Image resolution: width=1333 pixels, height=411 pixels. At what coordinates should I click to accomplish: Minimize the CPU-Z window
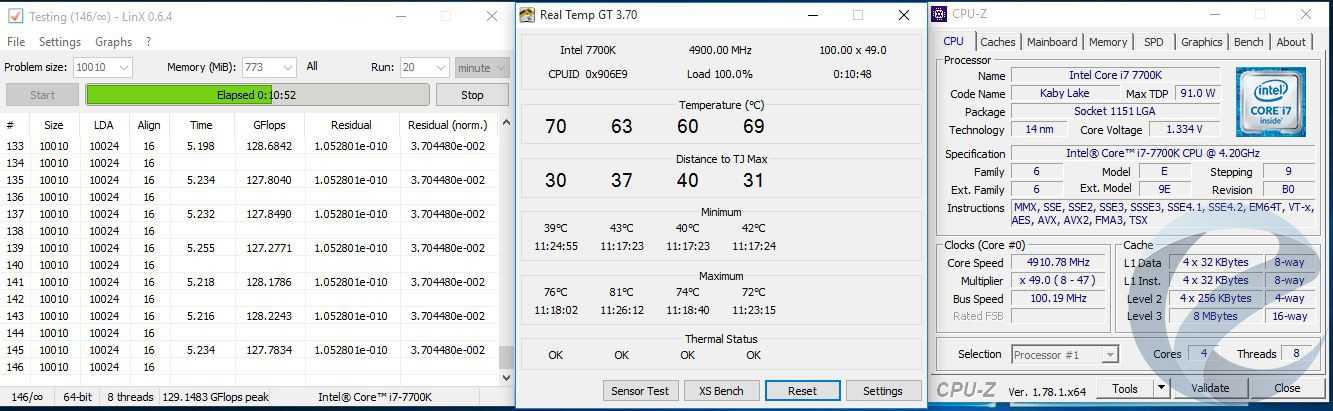pos(1215,14)
